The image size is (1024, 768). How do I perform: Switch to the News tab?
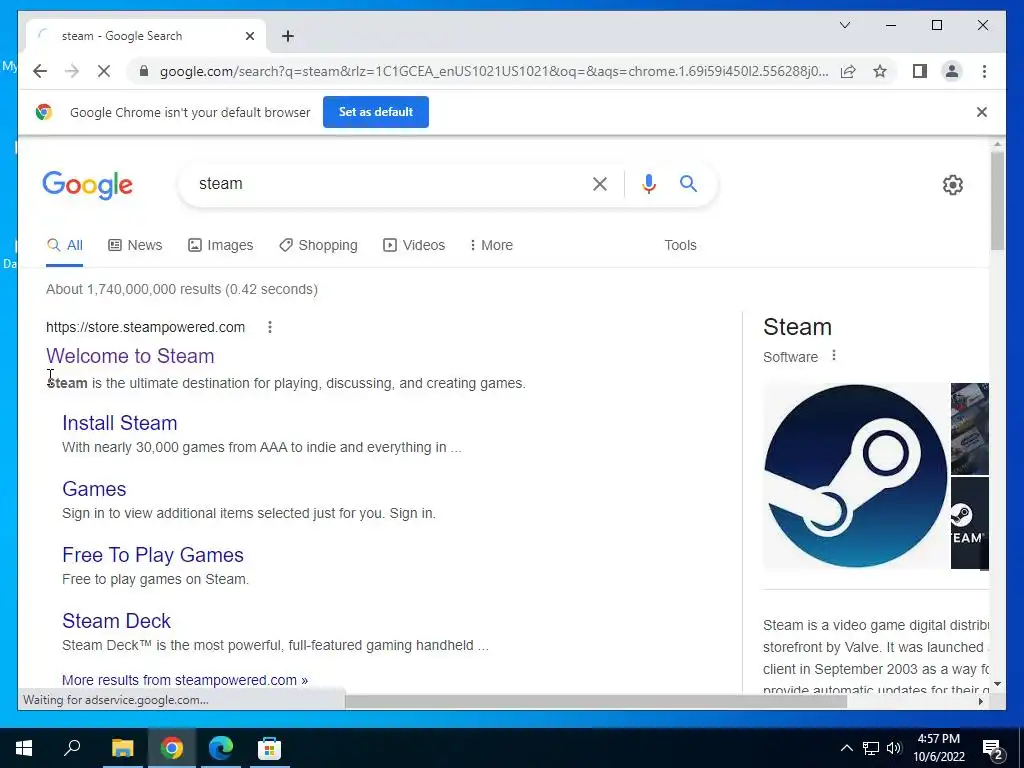point(135,246)
